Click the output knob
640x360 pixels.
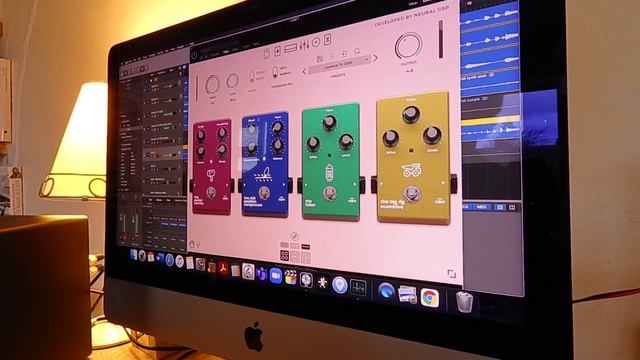point(408,46)
